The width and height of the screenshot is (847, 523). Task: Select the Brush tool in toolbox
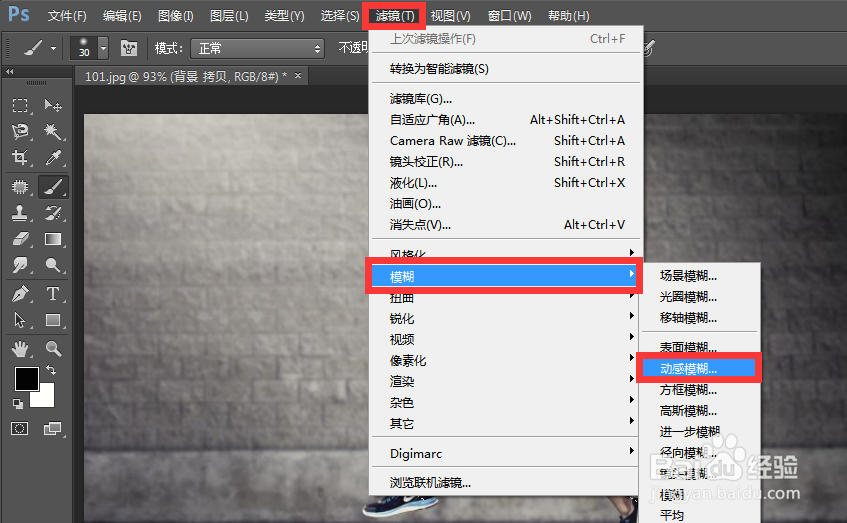pos(53,187)
